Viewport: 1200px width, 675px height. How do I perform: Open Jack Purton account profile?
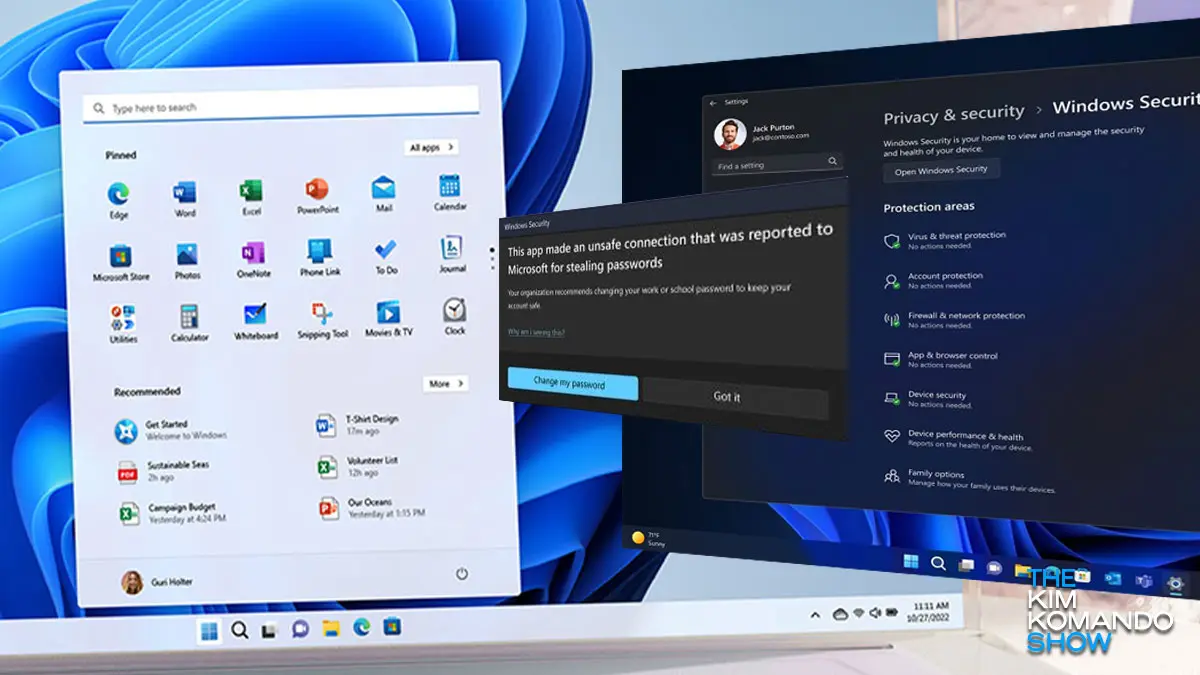[x=762, y=132]
